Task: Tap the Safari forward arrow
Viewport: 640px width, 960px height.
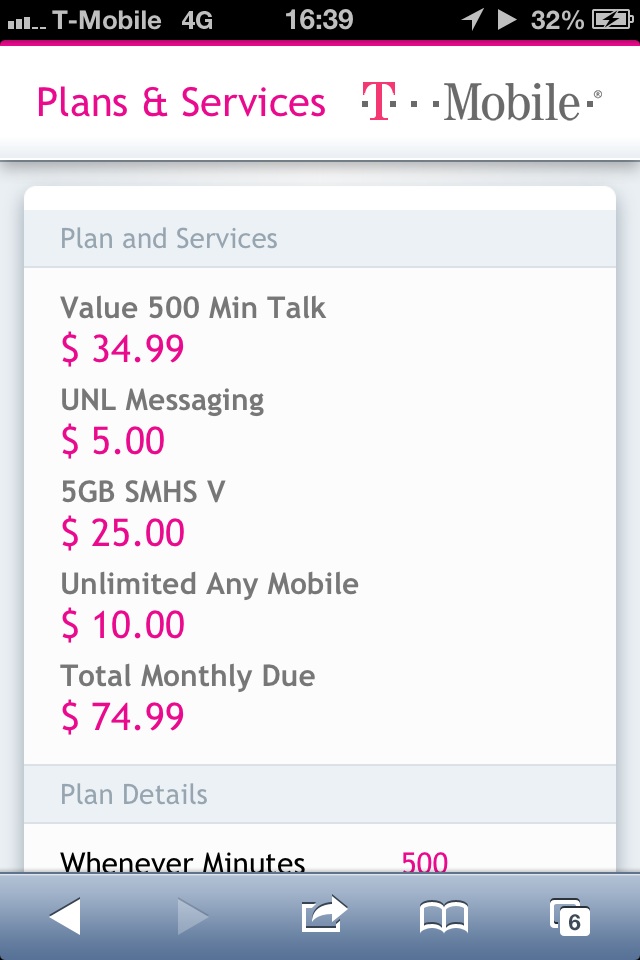Action: [x=193, y=917]
